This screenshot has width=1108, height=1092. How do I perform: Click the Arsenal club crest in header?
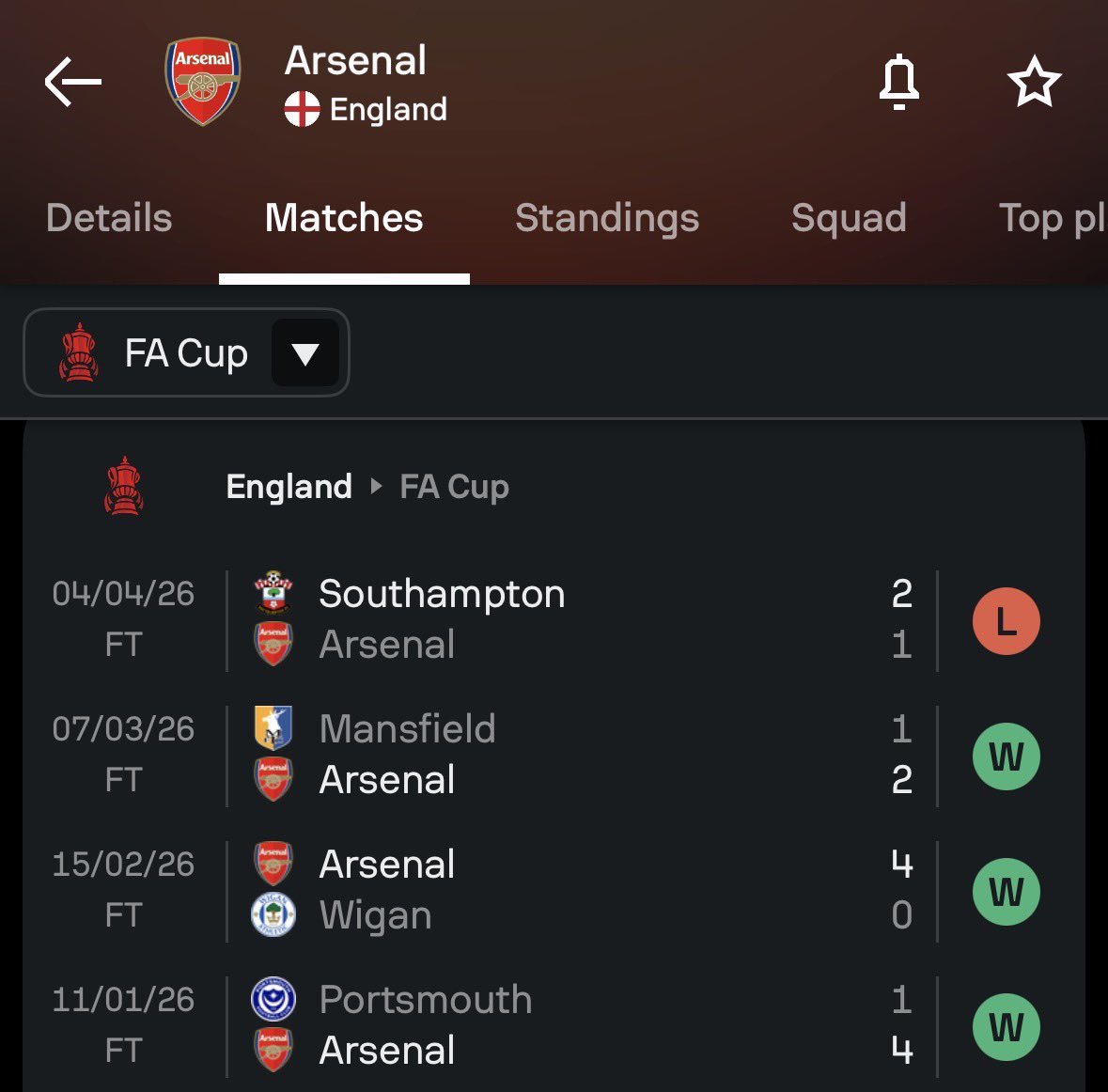[203, 81]
